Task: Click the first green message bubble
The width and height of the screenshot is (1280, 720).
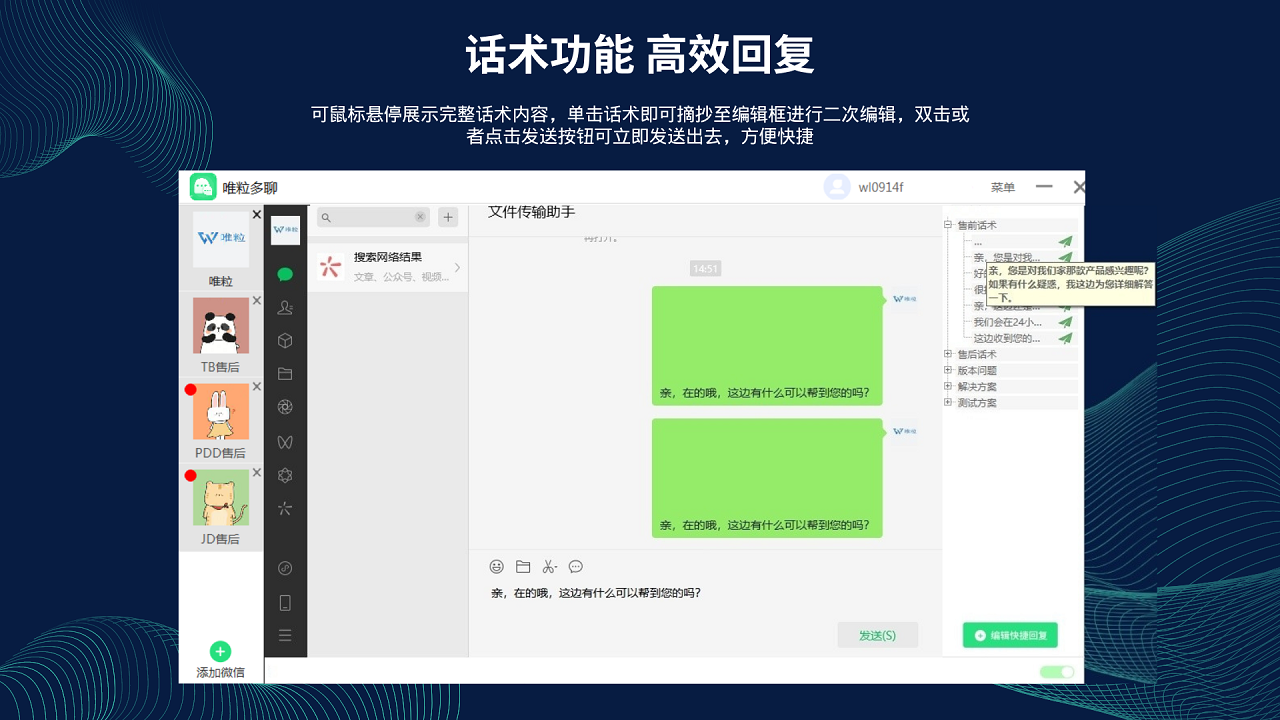Action: coord(767,345)
